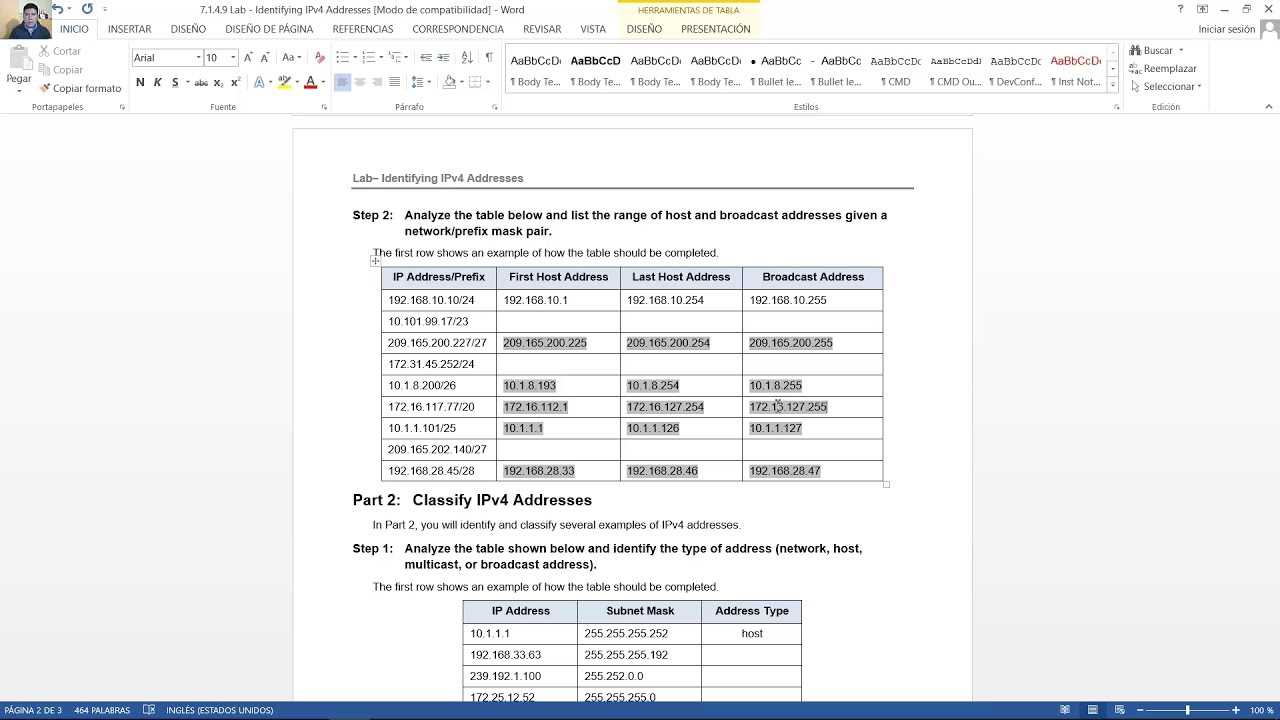Open the INSERTAR ribbon tab

(130, 29)
